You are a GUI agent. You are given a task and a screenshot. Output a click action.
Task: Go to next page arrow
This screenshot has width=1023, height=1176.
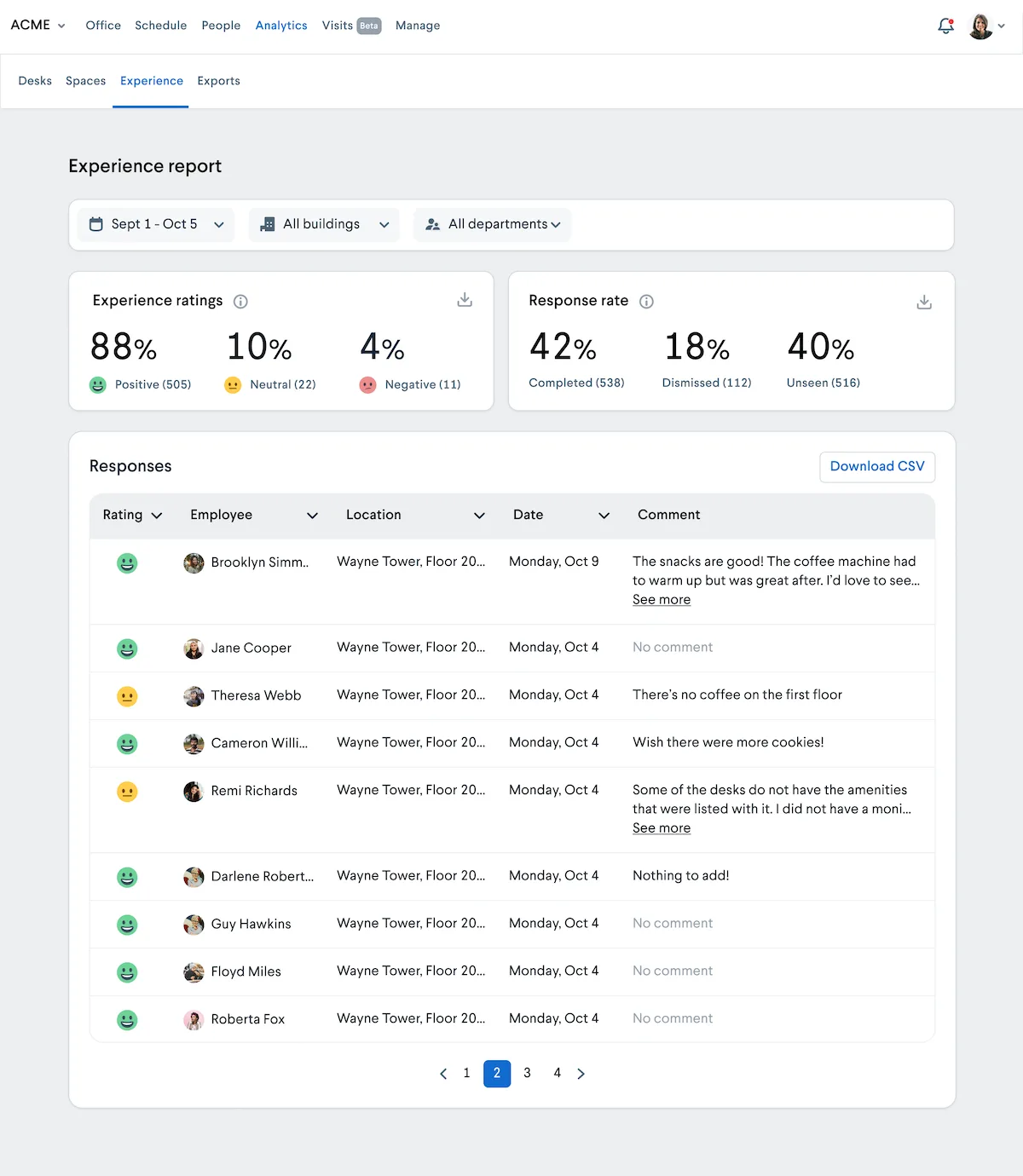click(x=581, y=1074)
